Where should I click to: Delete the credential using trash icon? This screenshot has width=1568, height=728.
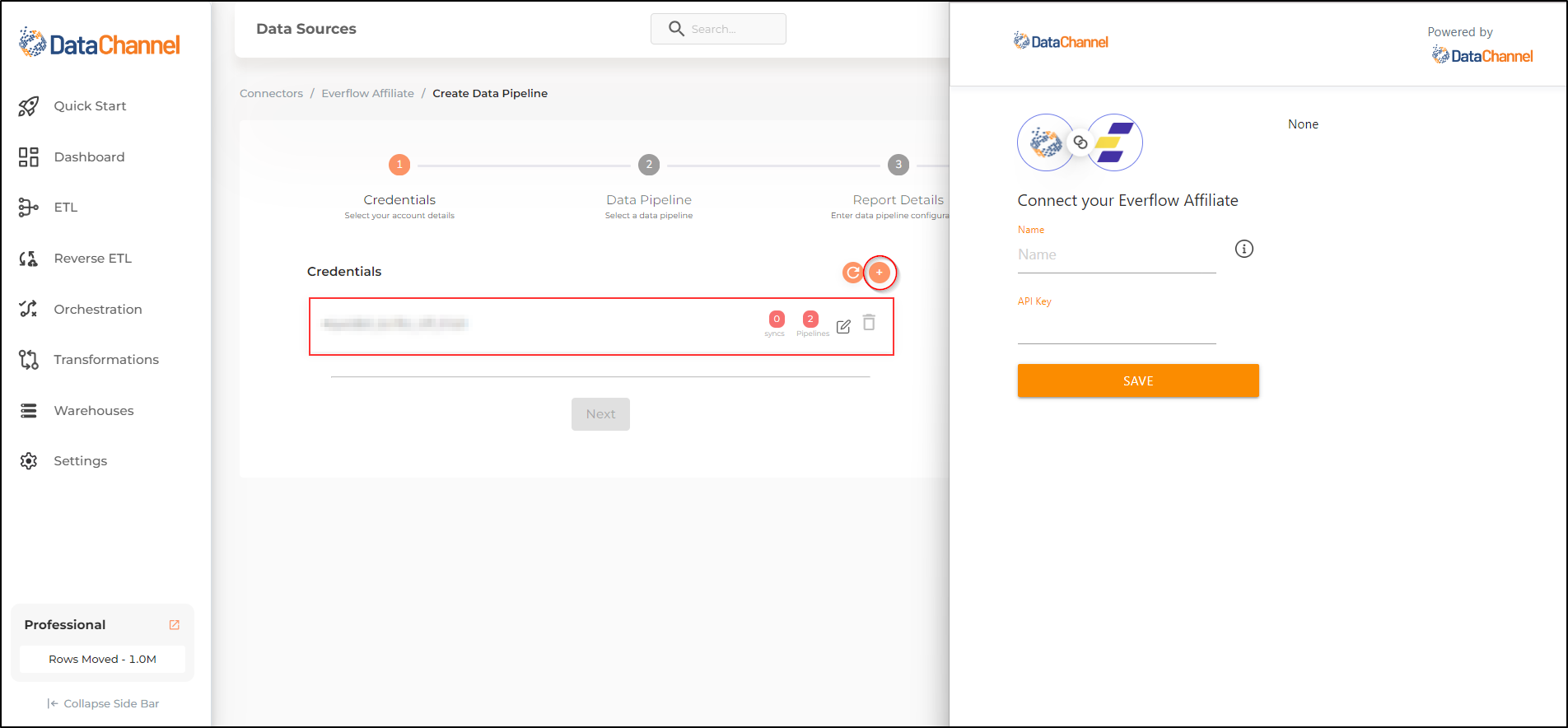[869, 323]
